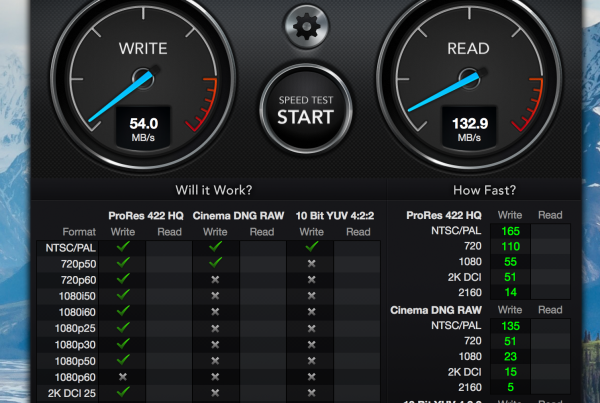Click ProRes 1080 write value 55
Viewport: 600px width, 403px height.
tap(510, 262)
